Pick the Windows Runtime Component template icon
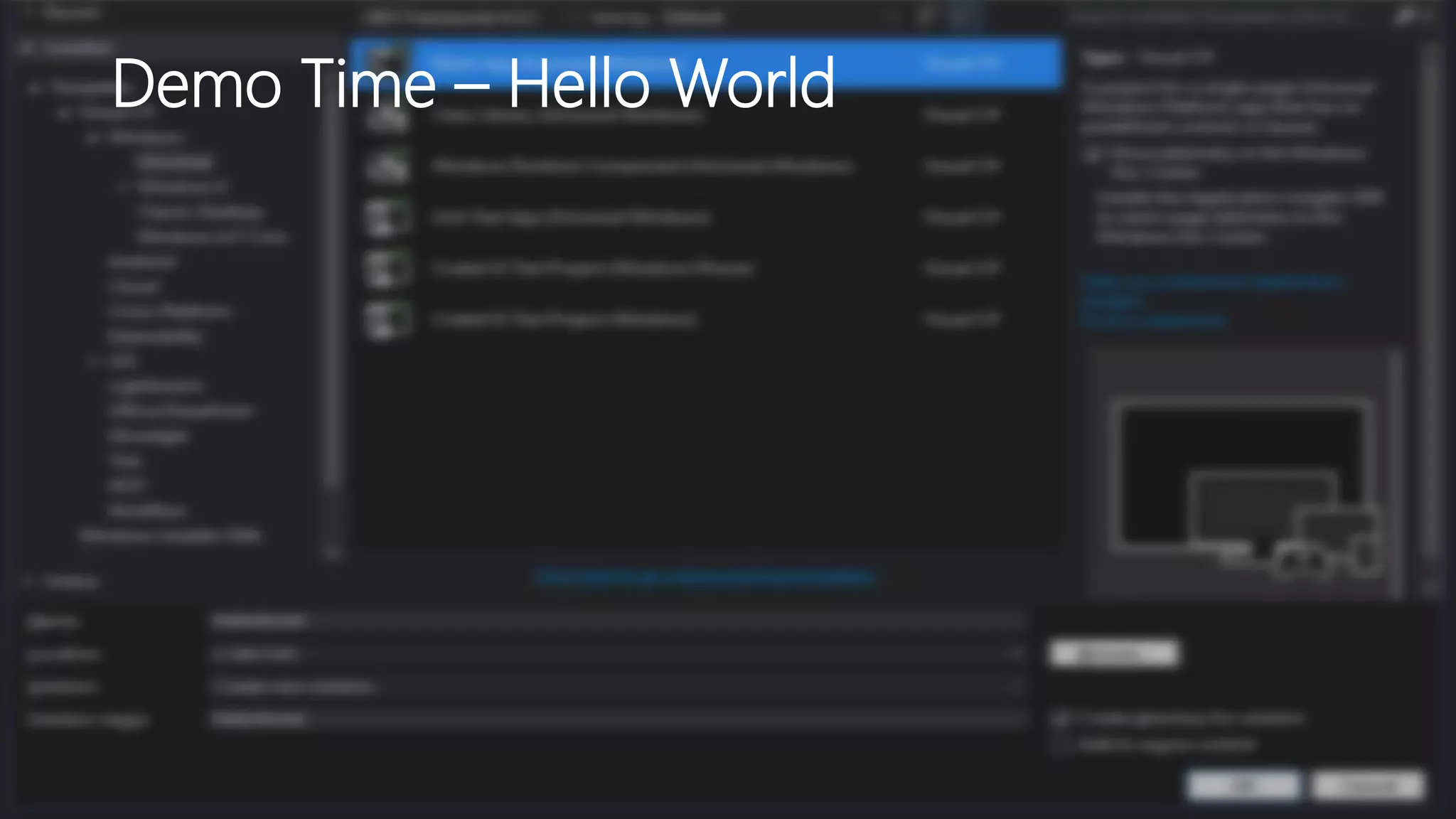The width and height of the screenshot is (1456, 819). 387,168
